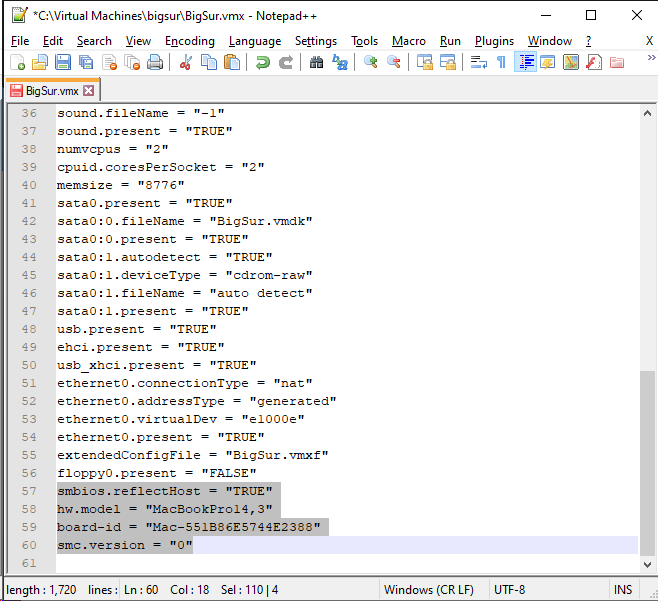
Task: Click the vertical scrollbar thumb
Action: click(x=647, y=463)
